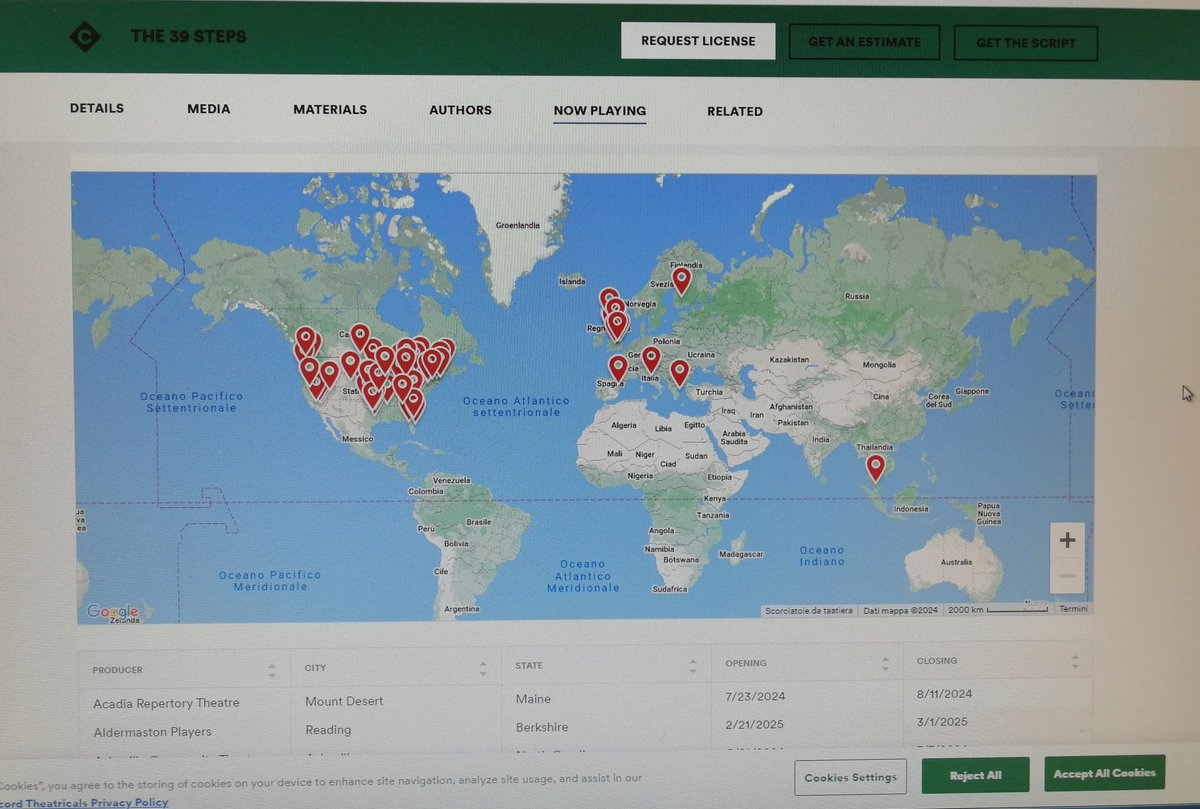
Task: Sort table by Producer column
Action: (183, 669)
